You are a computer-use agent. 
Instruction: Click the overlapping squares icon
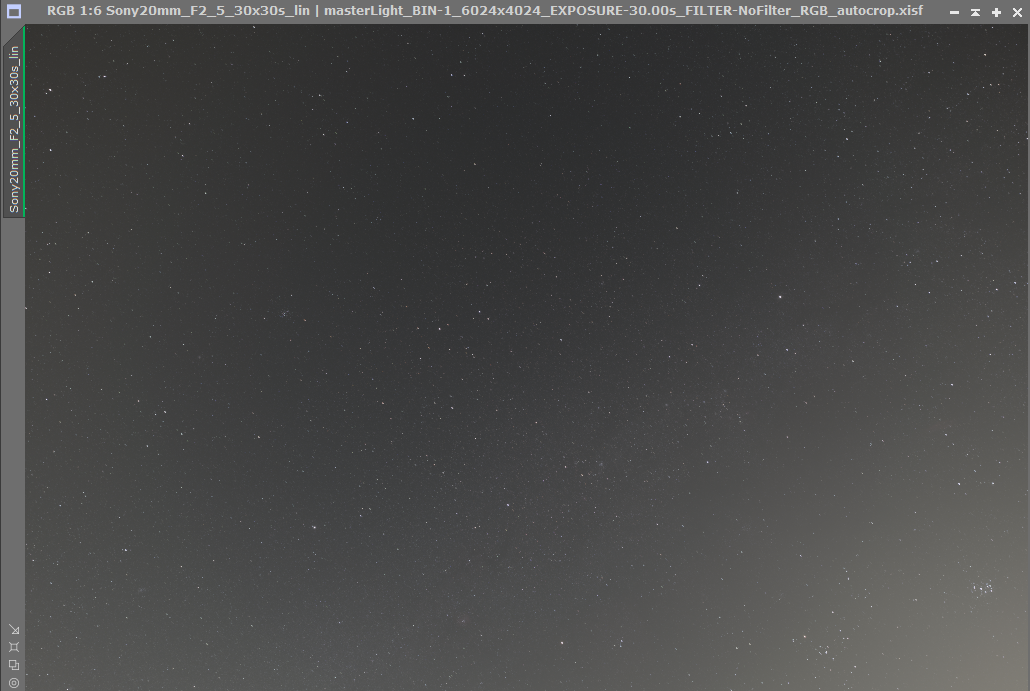[x=14, y=665]
